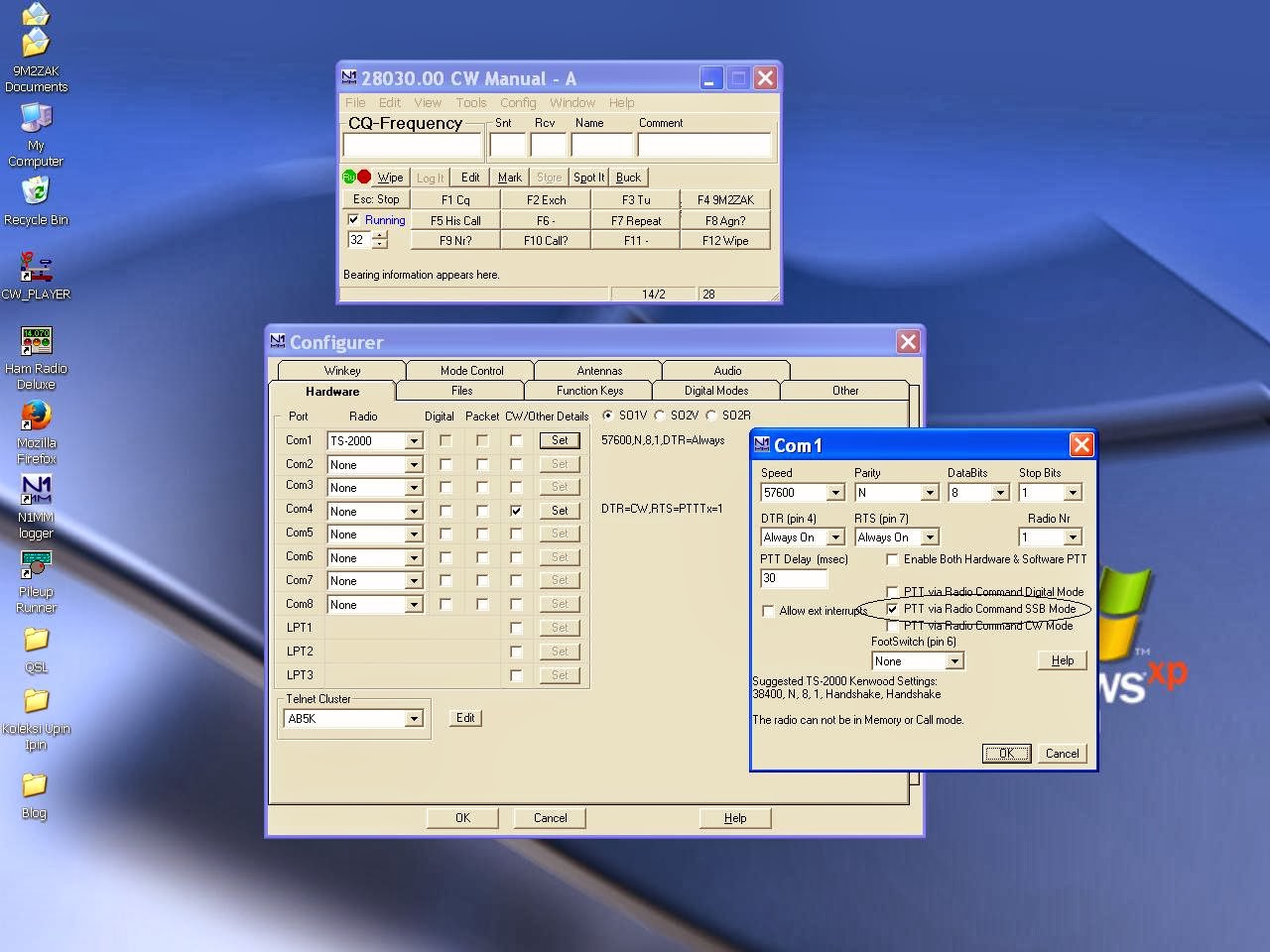Image resolution: width=1270 pixels, height=952 pixels.
Task: Switch to Digital Modes tab
Action: [x=716, y=391]
